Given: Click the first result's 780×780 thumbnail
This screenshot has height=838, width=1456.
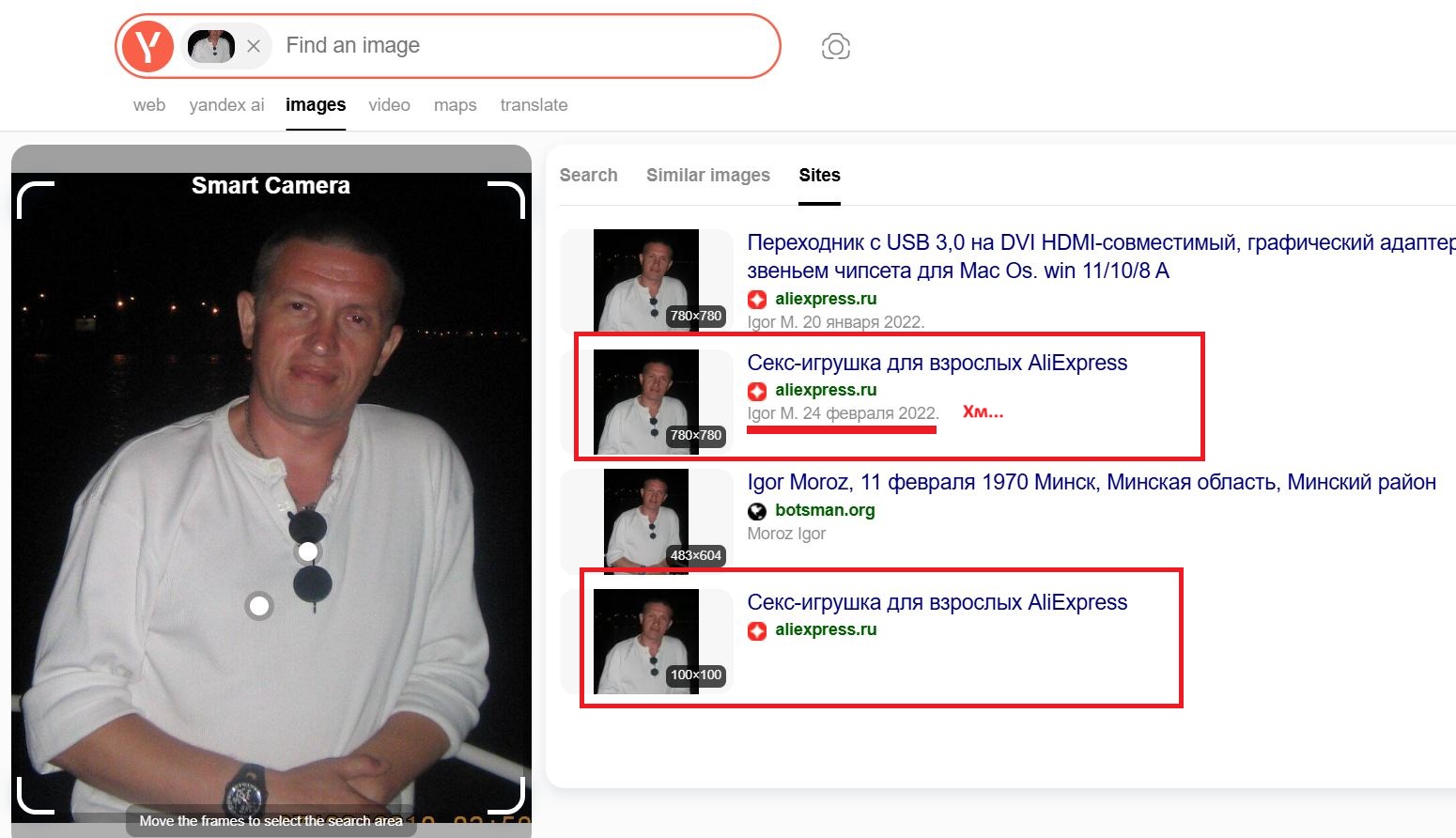Looking at the screenshot, I should [646, 280].
